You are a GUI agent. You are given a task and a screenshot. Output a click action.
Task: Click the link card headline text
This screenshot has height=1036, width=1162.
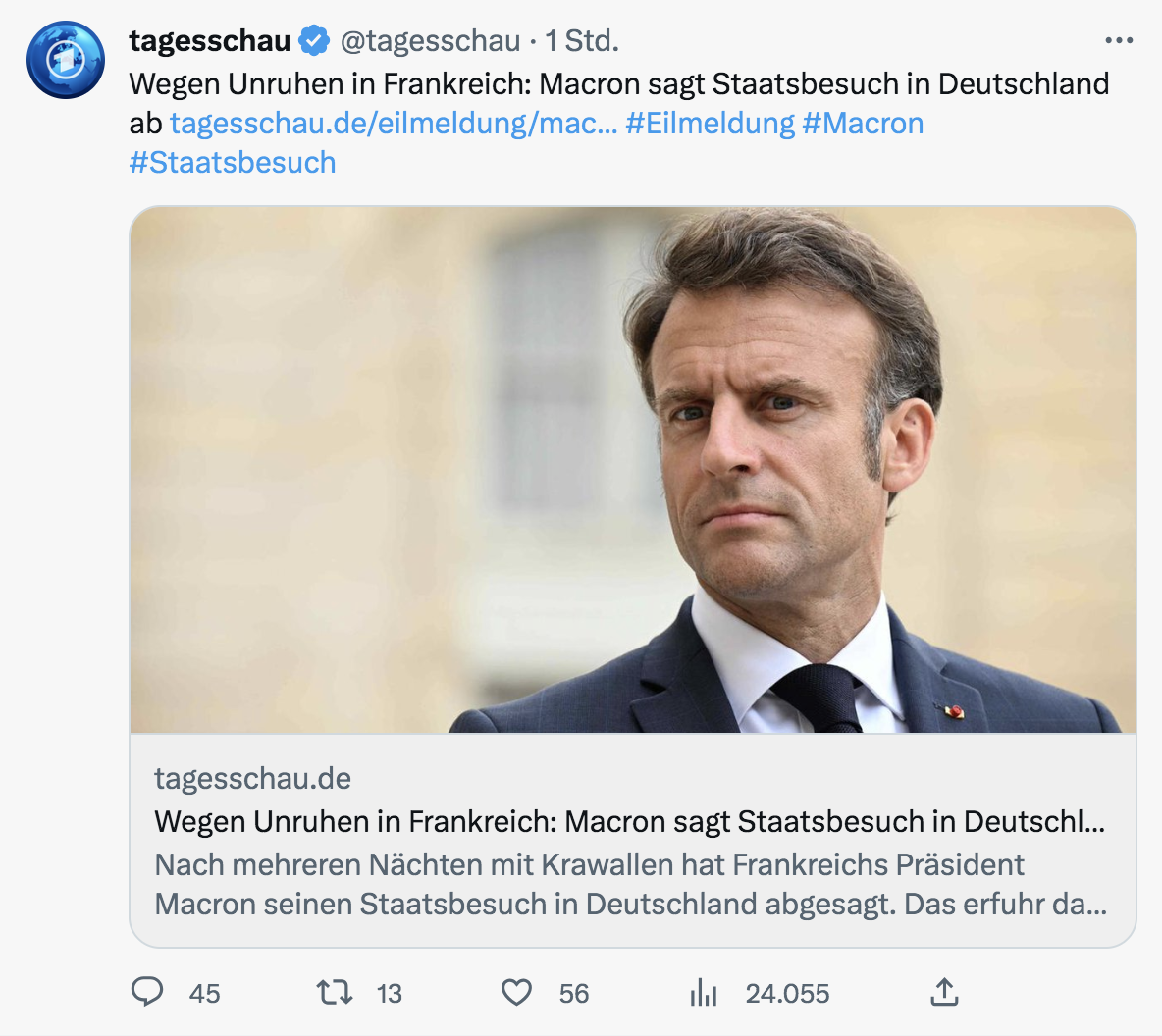click(x=629, y=821)
